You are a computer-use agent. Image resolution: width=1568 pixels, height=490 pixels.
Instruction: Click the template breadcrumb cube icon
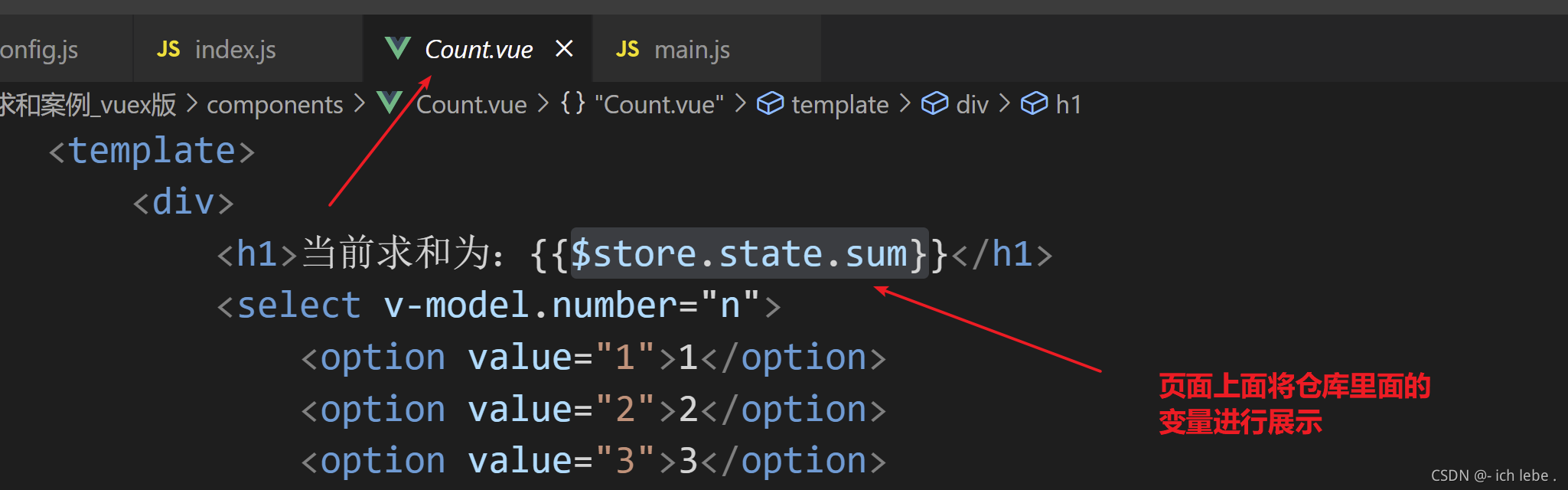(770, 103)
